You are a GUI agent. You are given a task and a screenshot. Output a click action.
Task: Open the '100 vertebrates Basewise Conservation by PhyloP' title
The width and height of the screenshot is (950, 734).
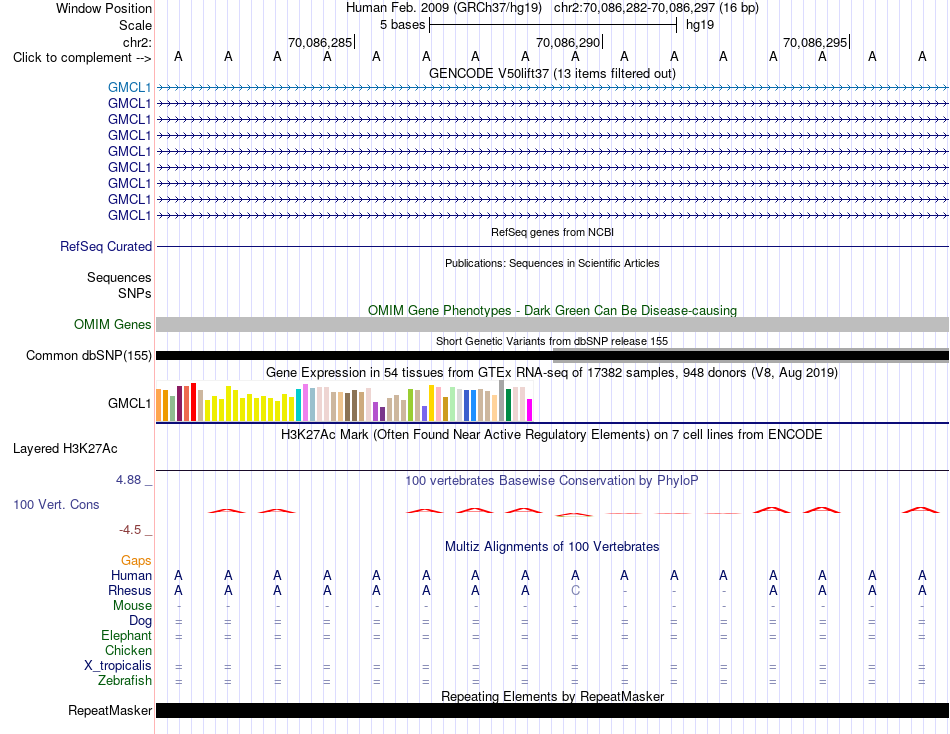[x=552, y=481]
